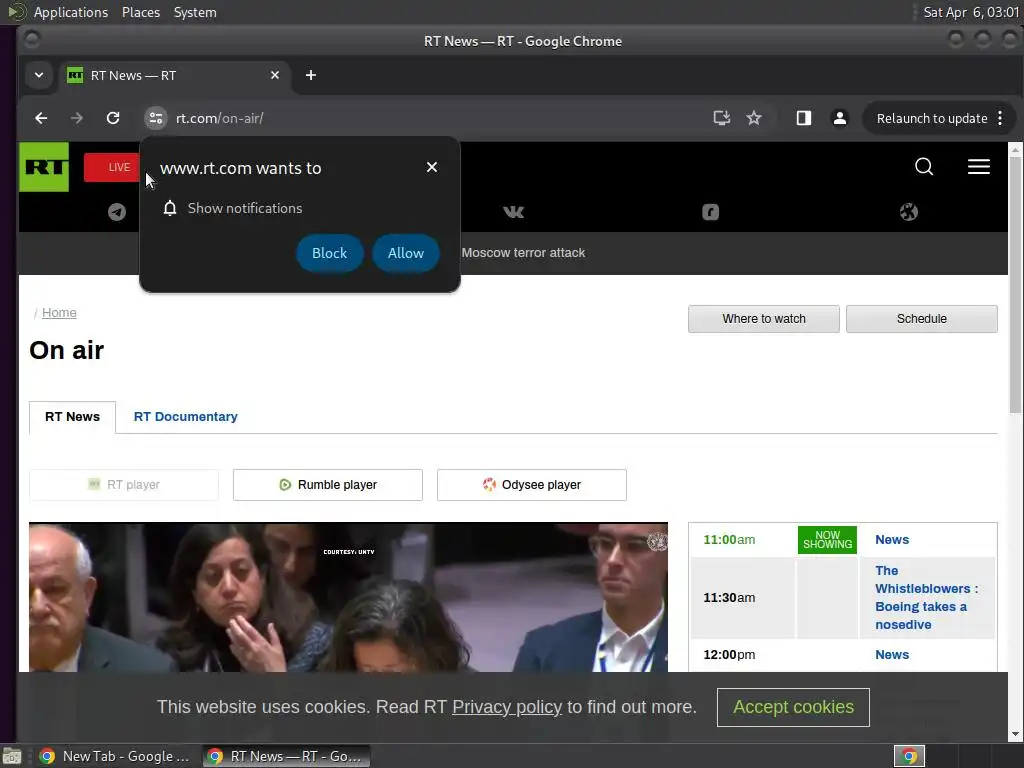Click Relaunch to update
This screenshot has width=1024, height=768.
coord(931,118)
